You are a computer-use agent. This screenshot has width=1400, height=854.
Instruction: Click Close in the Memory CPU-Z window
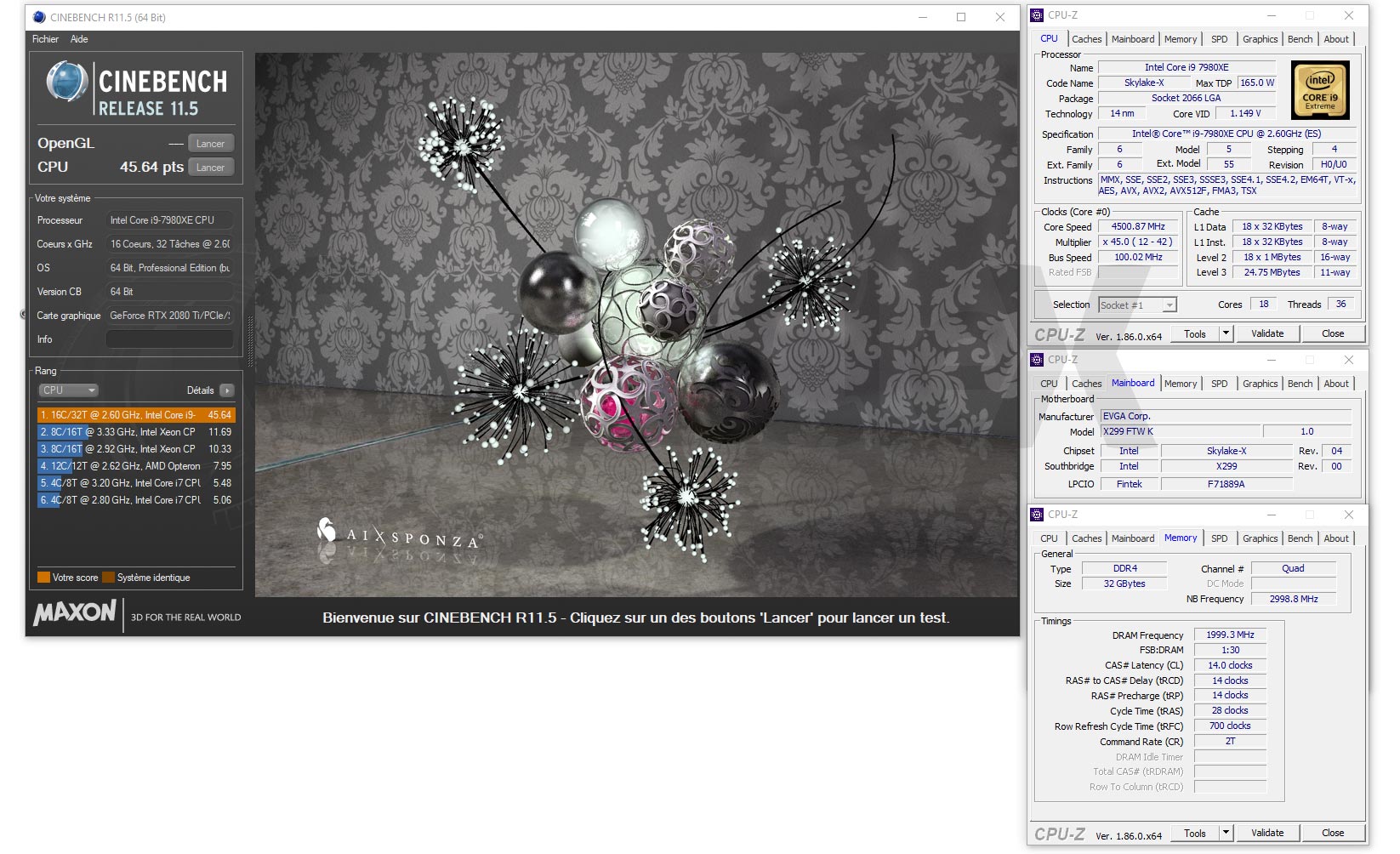coord(1333,834)
